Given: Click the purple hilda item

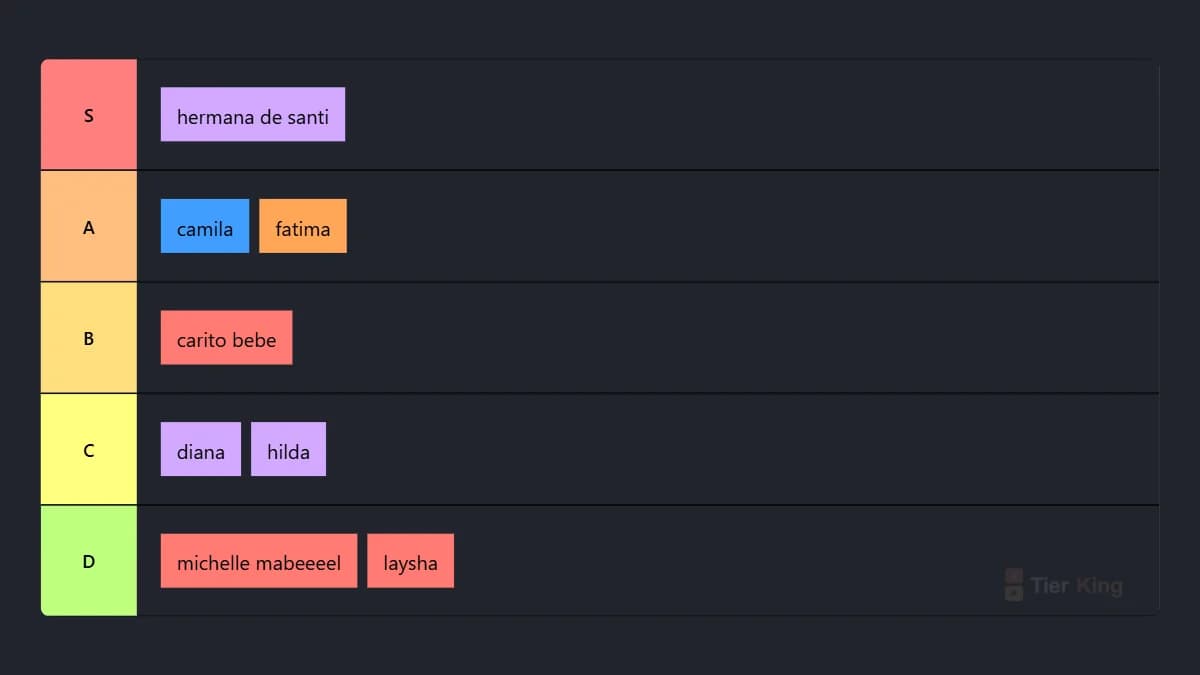Looking at the screenshot, I should 288,449.
